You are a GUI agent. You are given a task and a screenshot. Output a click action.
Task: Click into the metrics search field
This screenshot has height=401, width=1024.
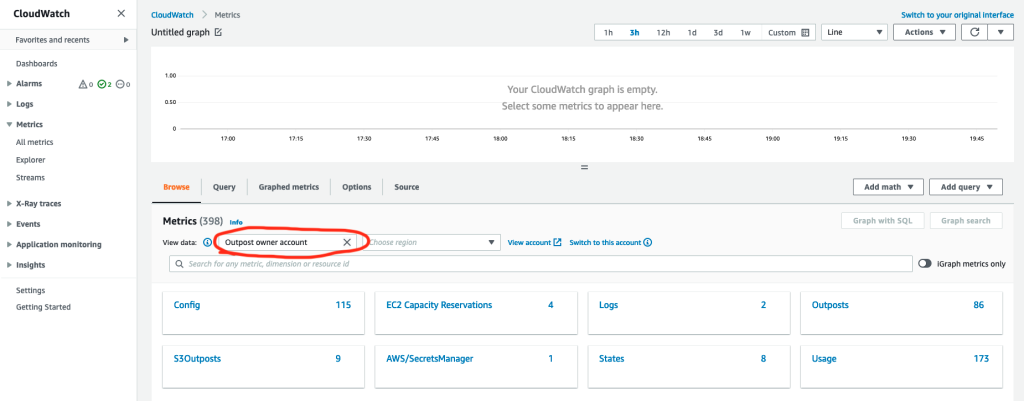[x=540, y=264]
